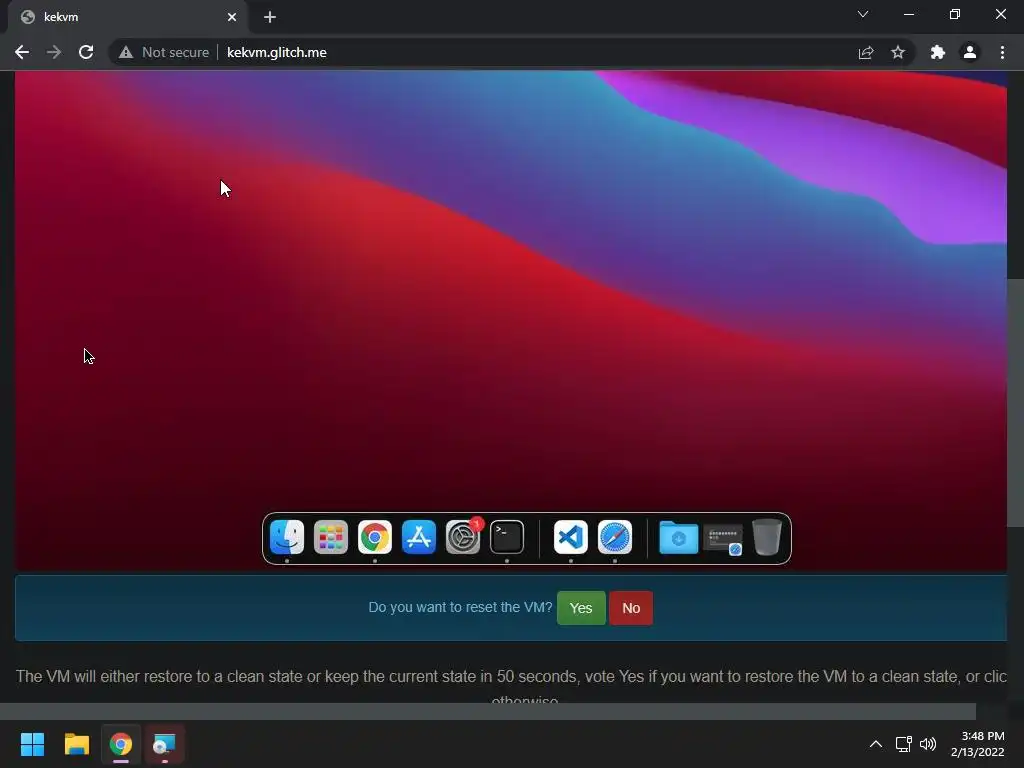The height and width of the screenshot is (768, 1024).
Task: Open the Trash in the dock
Action: click(767, 537)
